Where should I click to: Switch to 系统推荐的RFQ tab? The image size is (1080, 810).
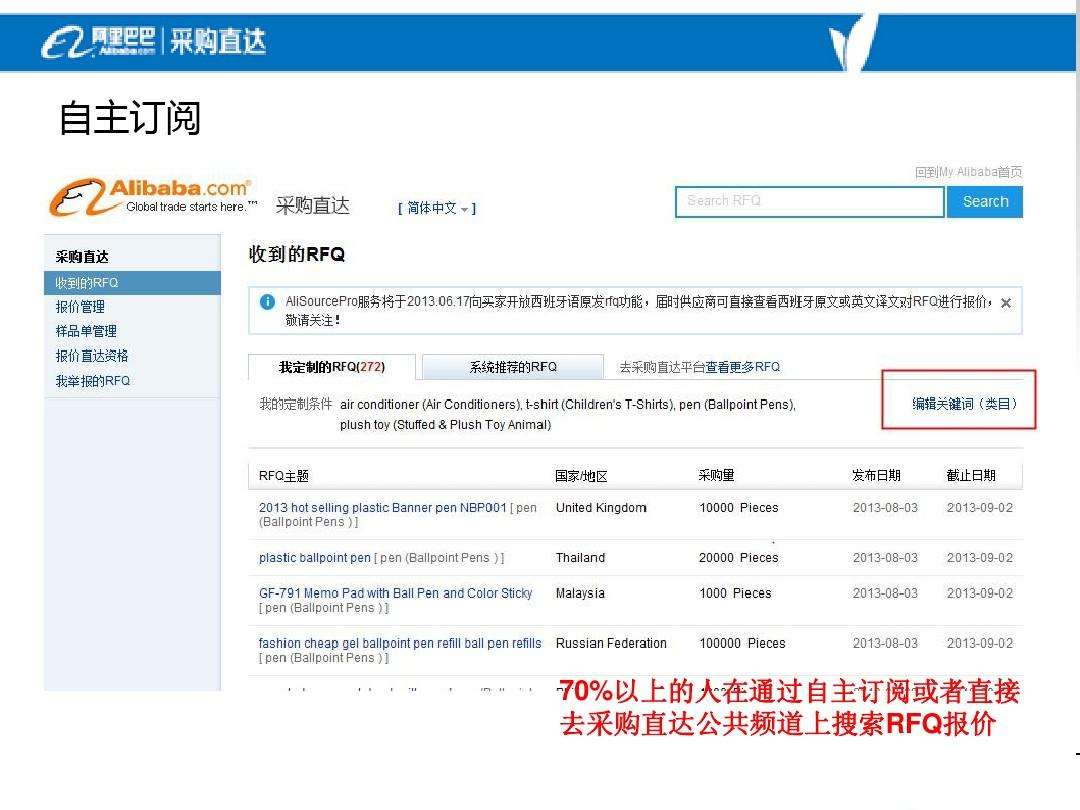click(x=513, y=367)
